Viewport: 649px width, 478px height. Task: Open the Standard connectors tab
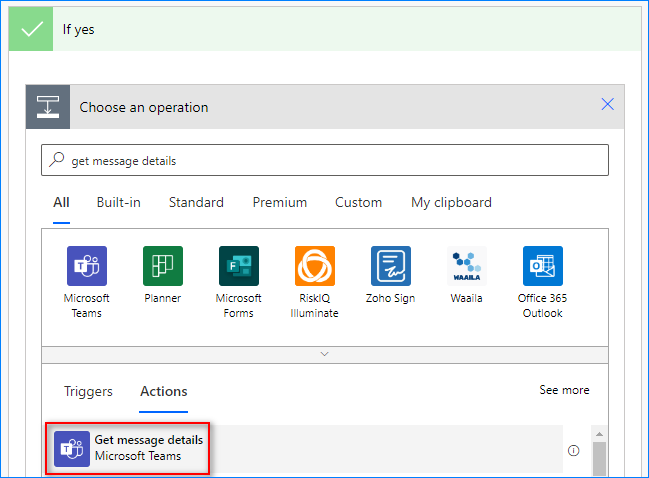196,202
